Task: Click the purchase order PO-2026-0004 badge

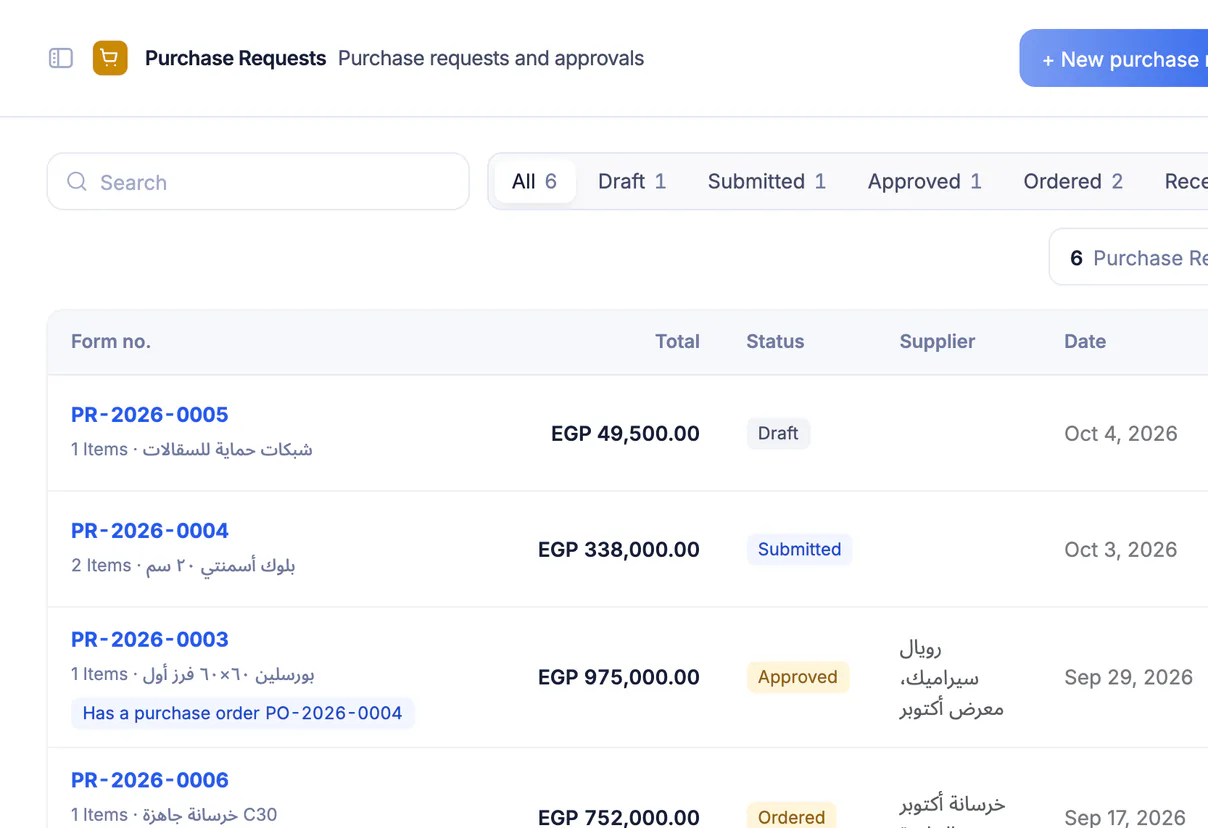Action: 243,713
